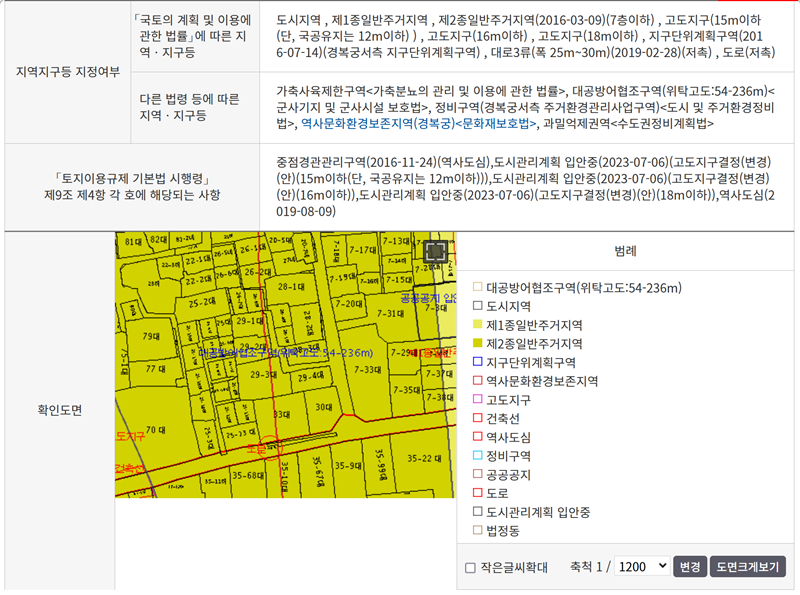Open the 축척 1200 scale dropdown

642,566
